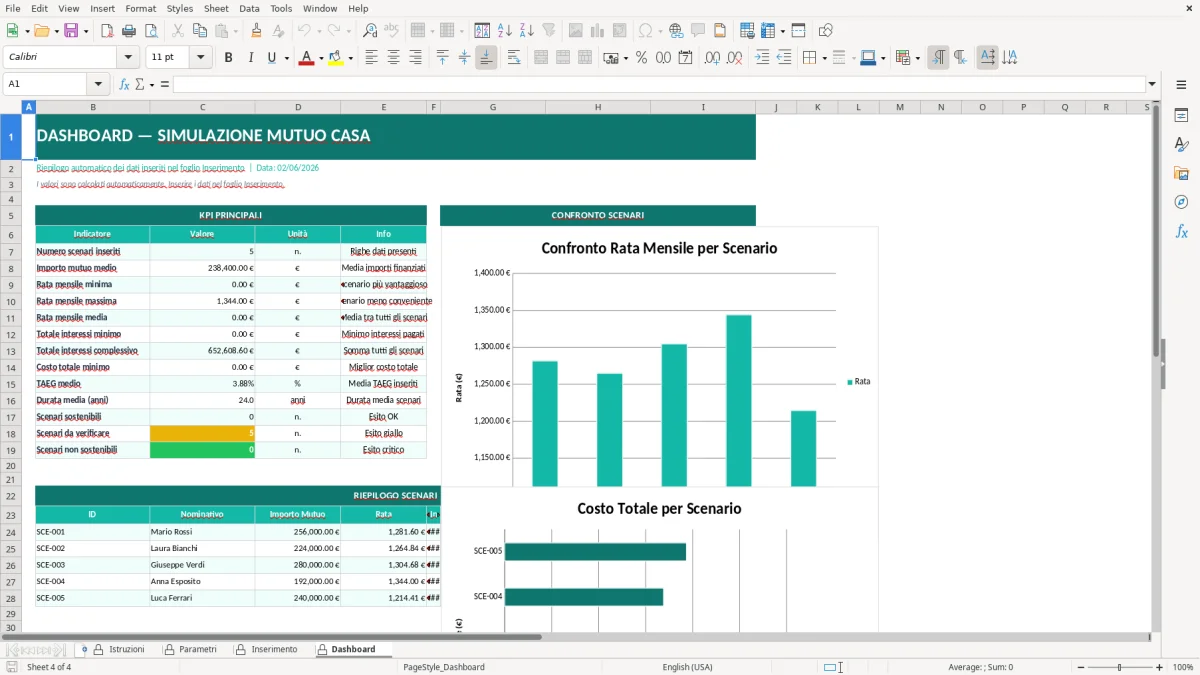1200x675 pixels.
Task: Toggle wrap text
Action: [x=514, y=58]
